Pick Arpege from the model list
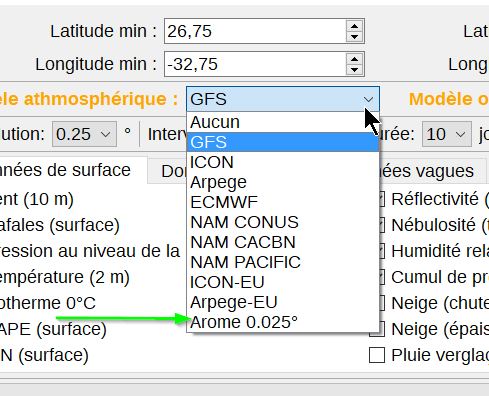489x396 pixels. pyautogui.click(x=283, y=182)
